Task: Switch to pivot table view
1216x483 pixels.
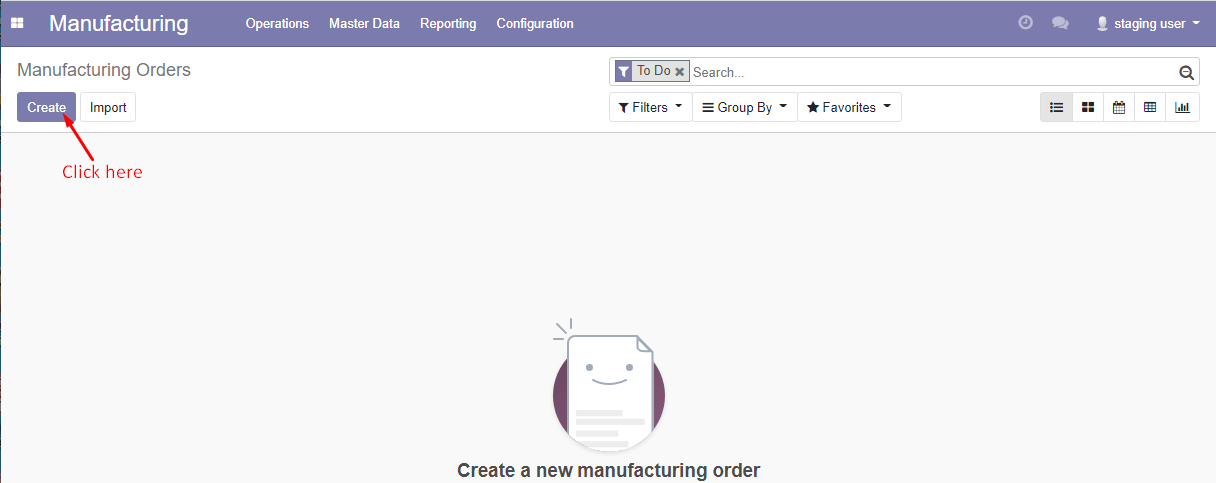Action: [x=1150, y=107]
